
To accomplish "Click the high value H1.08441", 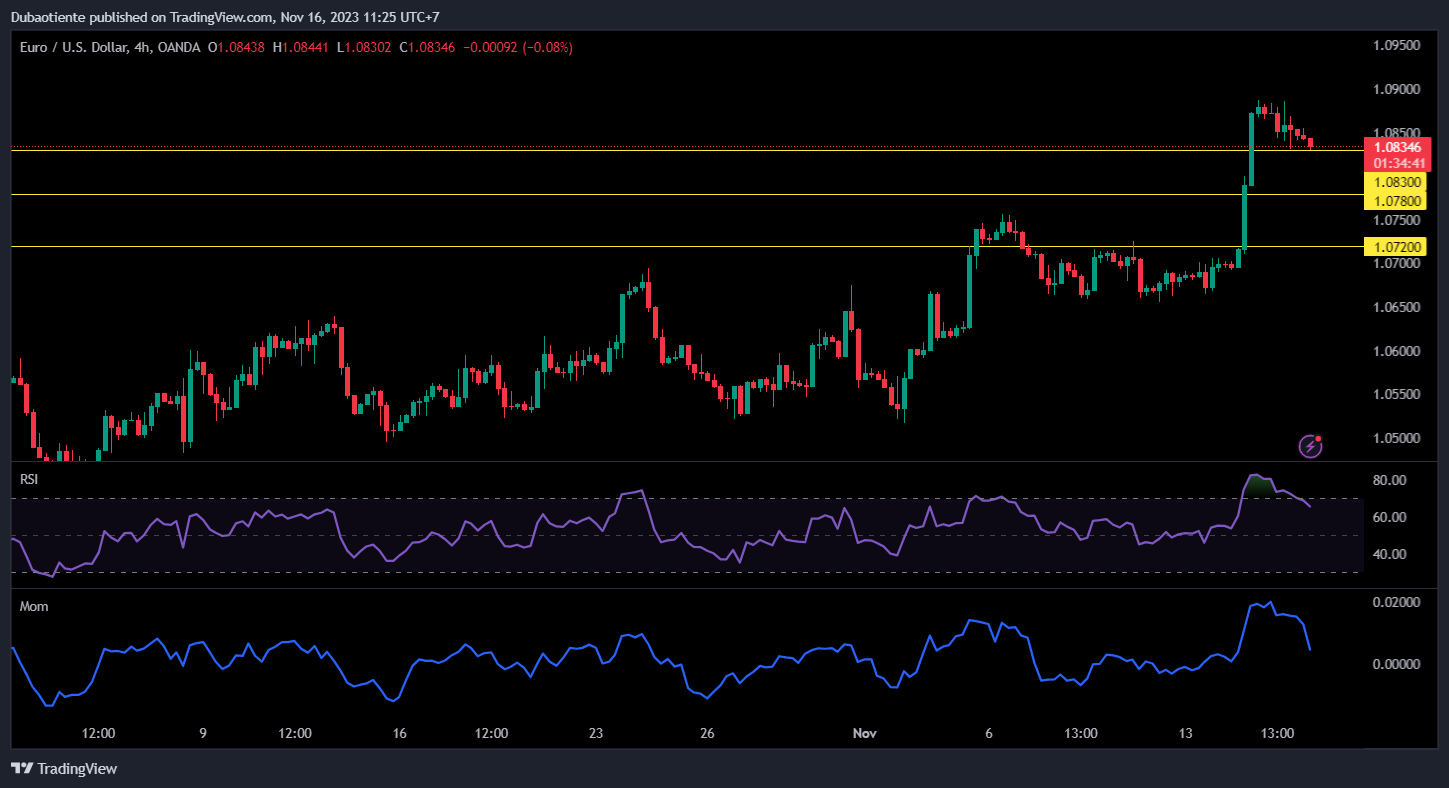I will (302, 47).
